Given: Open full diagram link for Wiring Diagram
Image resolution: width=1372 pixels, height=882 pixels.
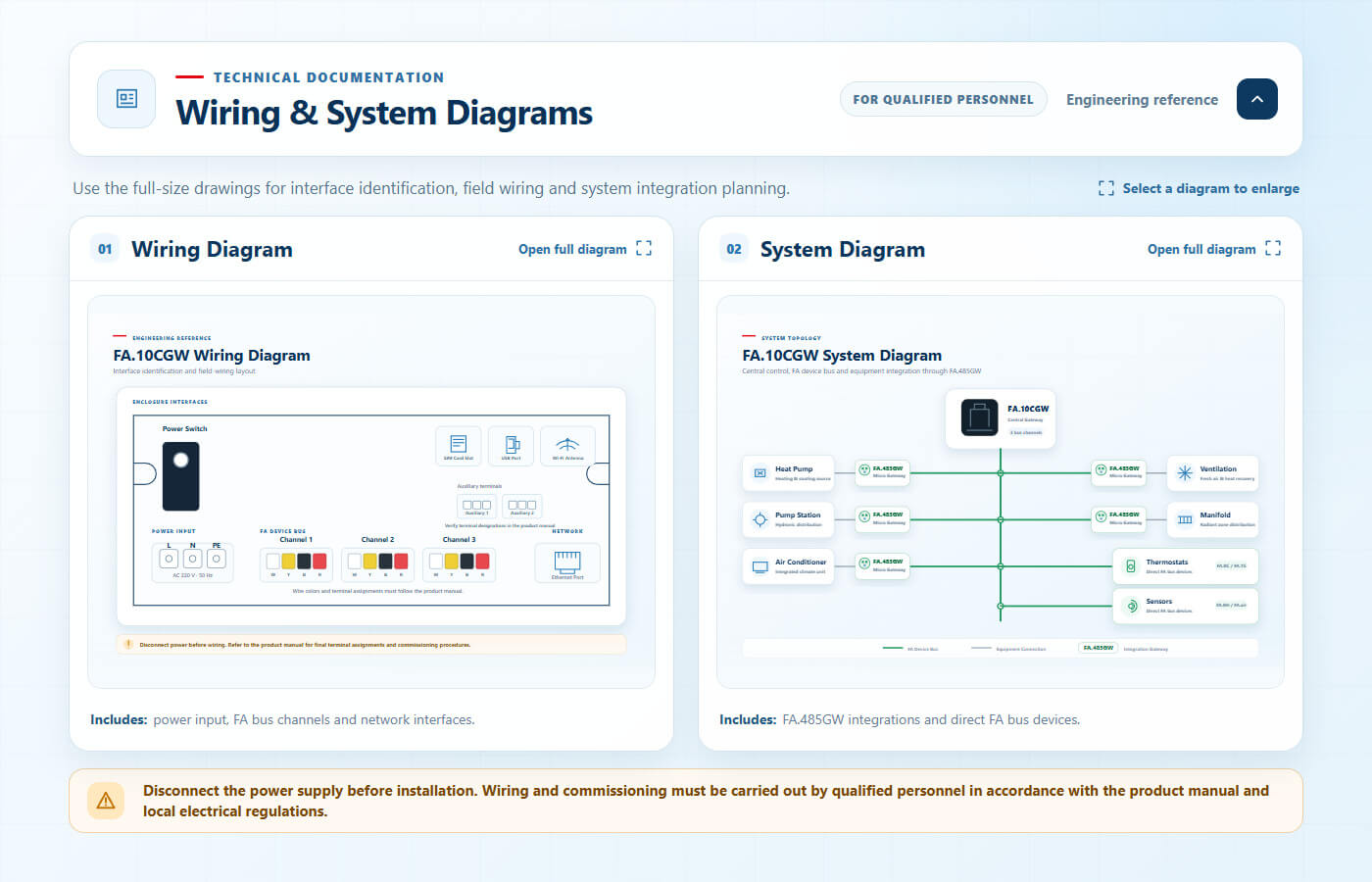Looking at the screenshot, I should point(572,249).
